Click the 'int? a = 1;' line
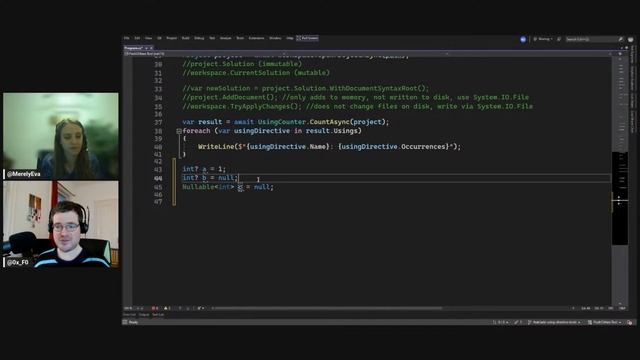Viewport: 640px width, 360px height. (204, 169)
